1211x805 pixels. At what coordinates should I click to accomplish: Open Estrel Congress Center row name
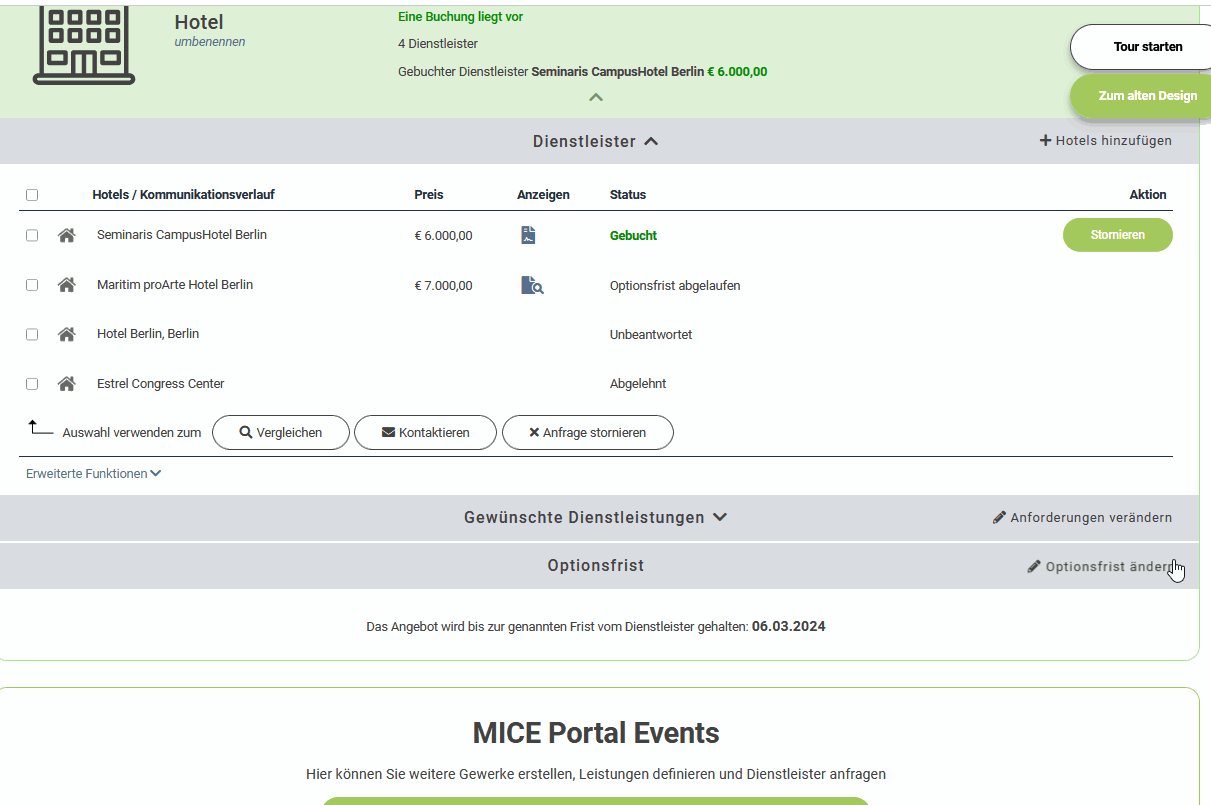[161, 384]
